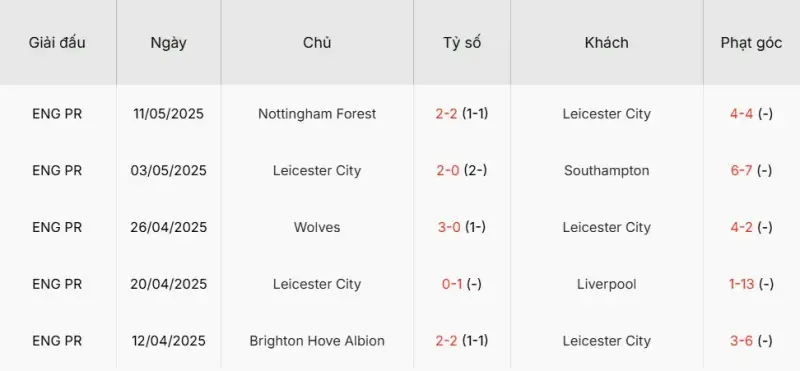
Task: Click the 12/04/2025 match date
Action: 168,341
